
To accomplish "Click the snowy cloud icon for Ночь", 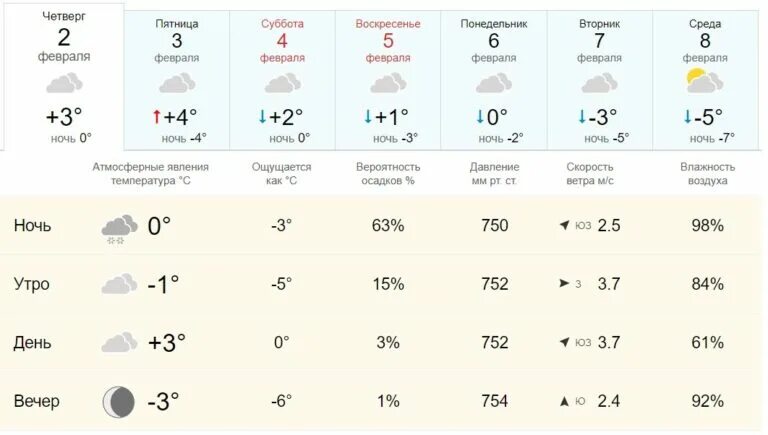I will 119,228.
